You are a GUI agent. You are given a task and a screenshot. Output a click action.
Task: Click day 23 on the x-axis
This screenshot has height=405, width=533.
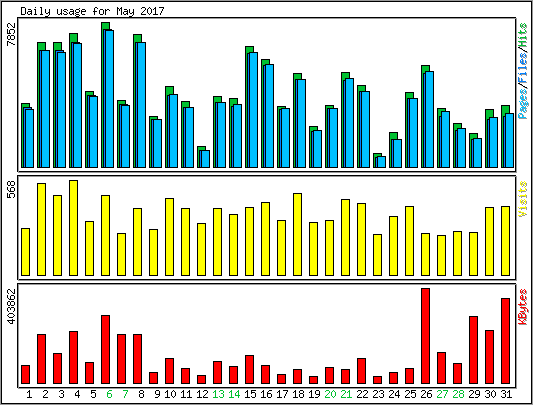click(x=378, y=394)
